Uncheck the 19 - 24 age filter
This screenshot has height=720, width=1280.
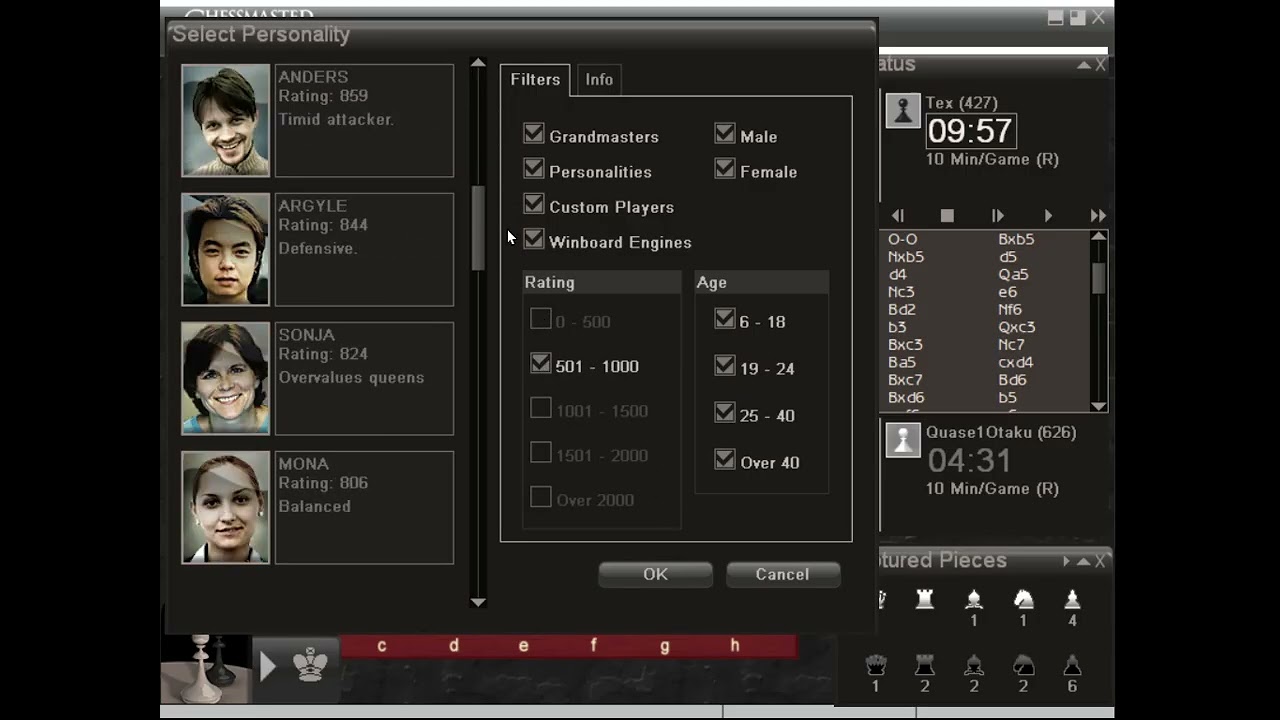pyautogui.click(x=725, y=366)
